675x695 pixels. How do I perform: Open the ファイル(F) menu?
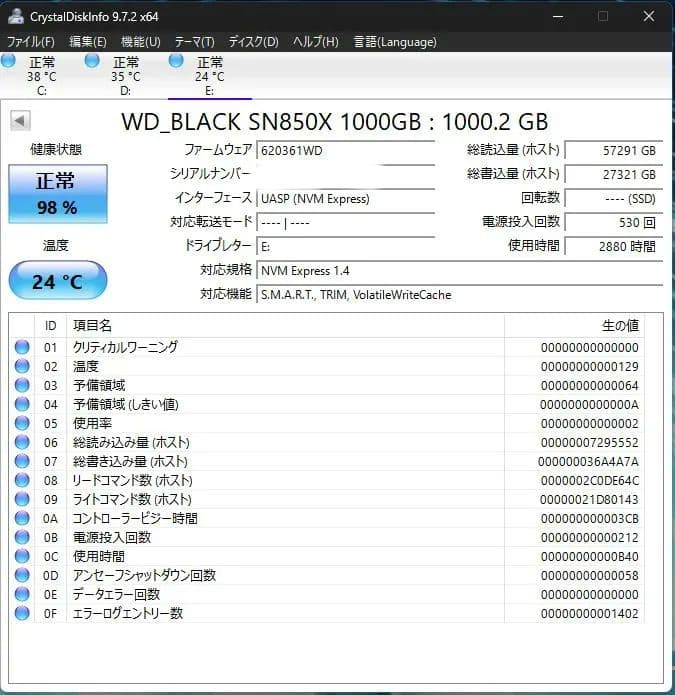(x=31, y=42)
